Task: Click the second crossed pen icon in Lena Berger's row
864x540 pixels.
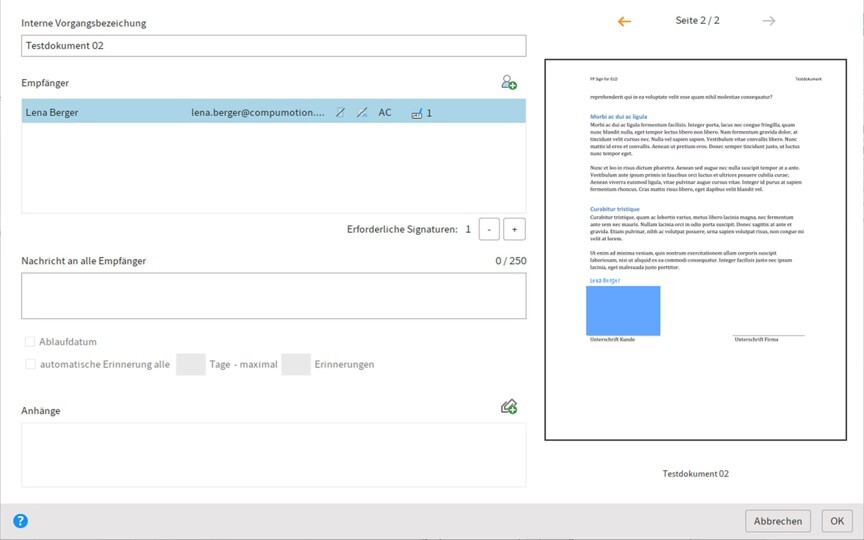Action: (361, 112)
